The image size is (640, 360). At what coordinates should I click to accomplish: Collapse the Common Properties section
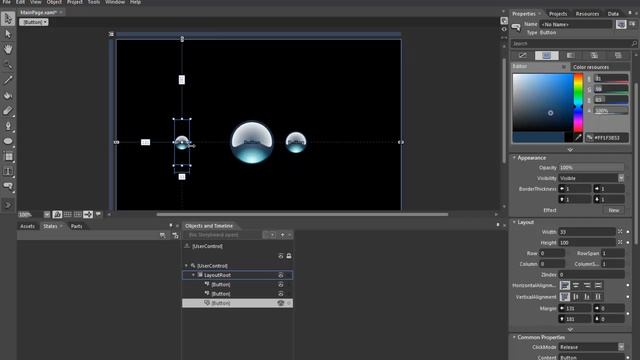click(514, 337)
